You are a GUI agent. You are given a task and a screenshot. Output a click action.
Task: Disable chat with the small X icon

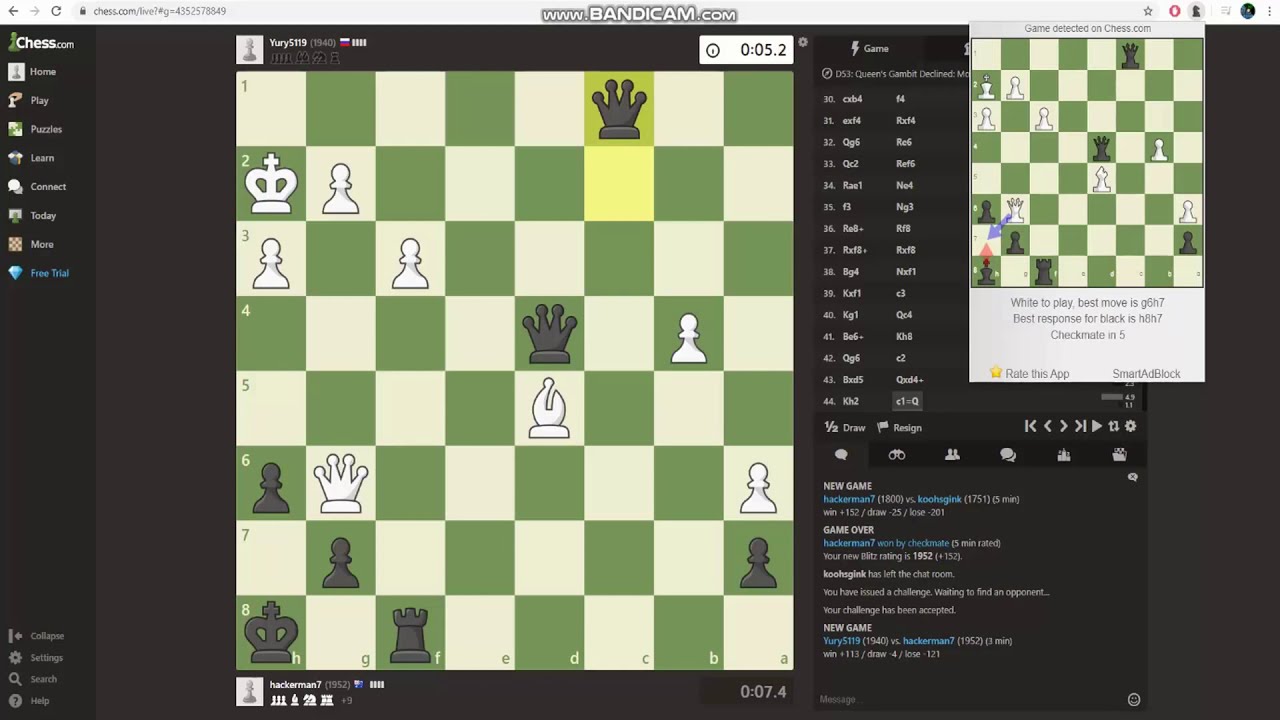tap(1133, 477)
